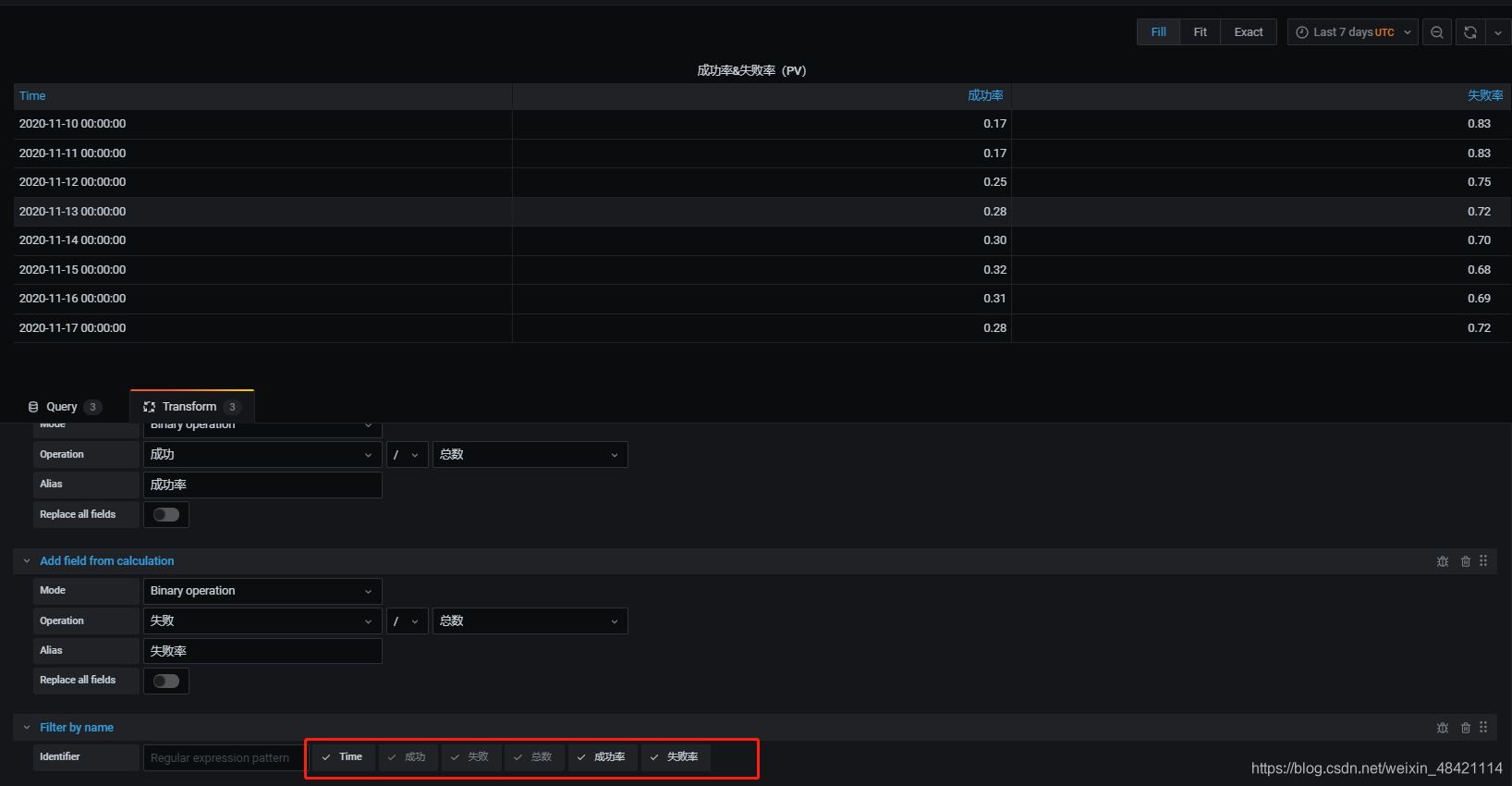
Task: Refresh the dashboard with the refresh icon
Action: click(x=1470, y=32)
